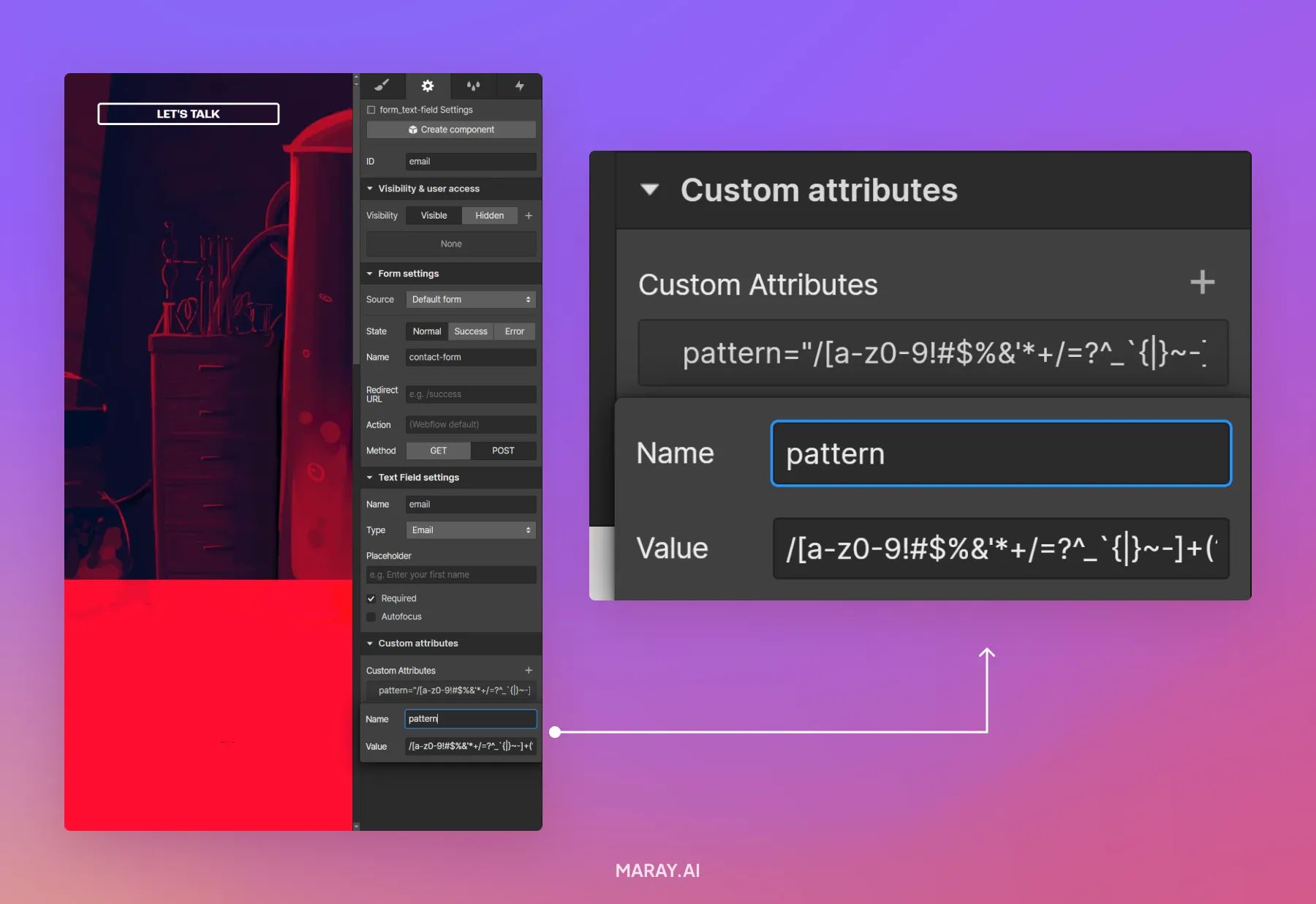1316x904 pixels.
Task: Click the plus in the enlarged Custom Attributes panel
Action: (1203, 282)
